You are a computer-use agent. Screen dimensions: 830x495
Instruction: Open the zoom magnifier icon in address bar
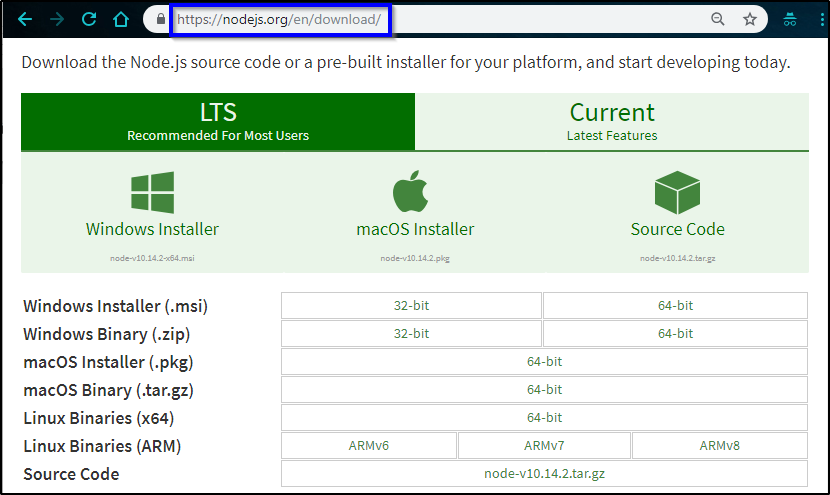pos(717,20)
